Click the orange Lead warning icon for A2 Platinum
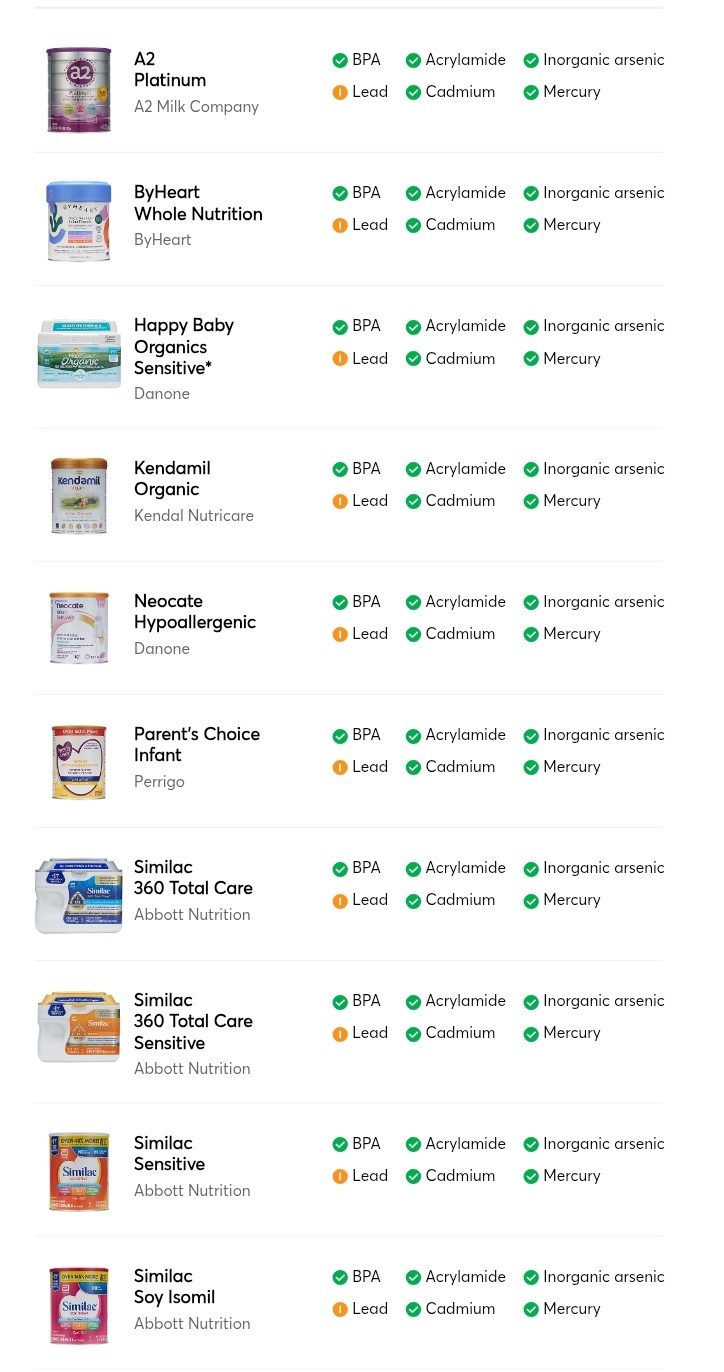The height and width of the screenshot is (1372, 724). (x=340, y=93)
